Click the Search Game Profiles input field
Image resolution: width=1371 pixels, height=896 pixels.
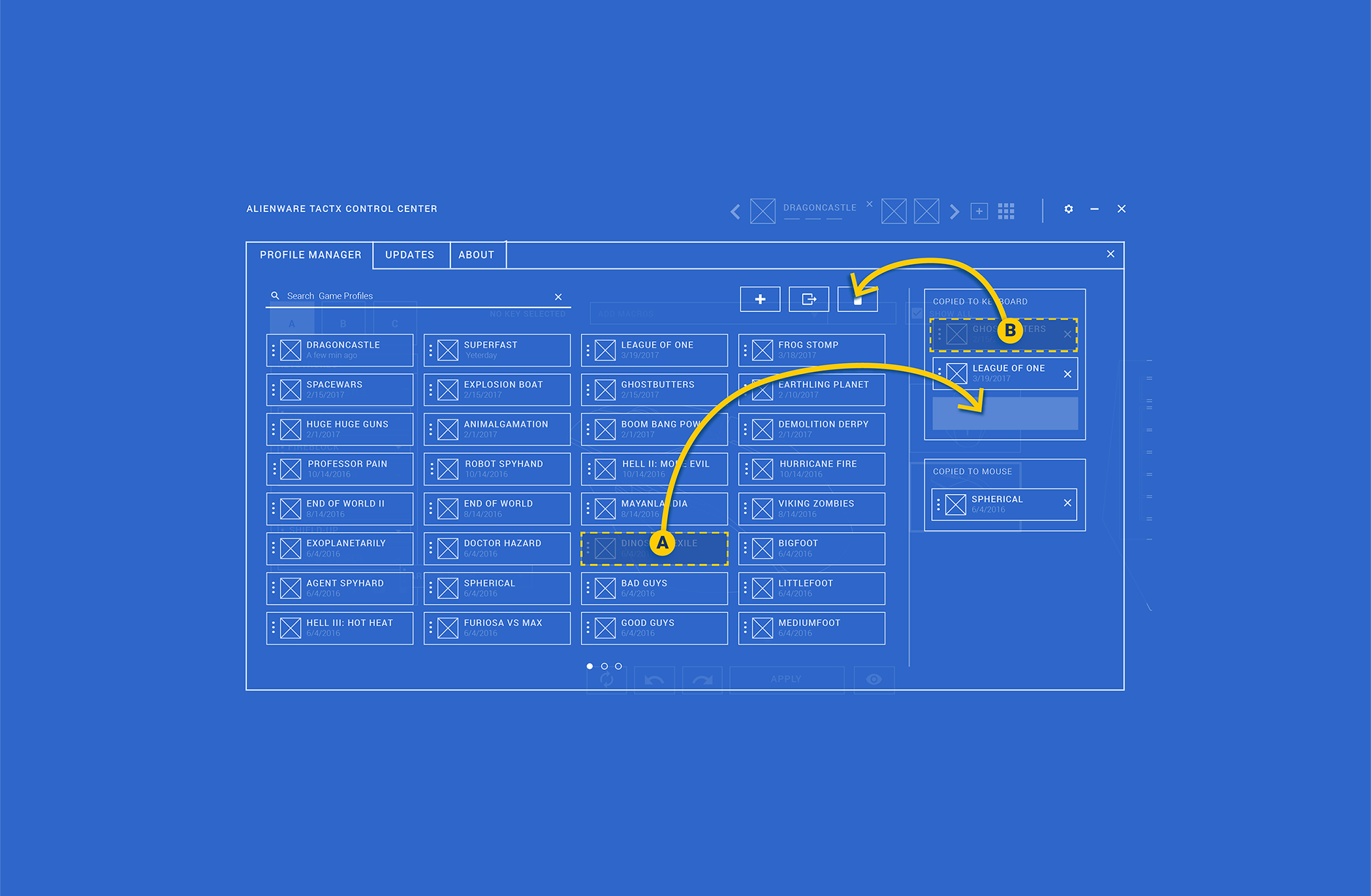(x=418, y=296)
